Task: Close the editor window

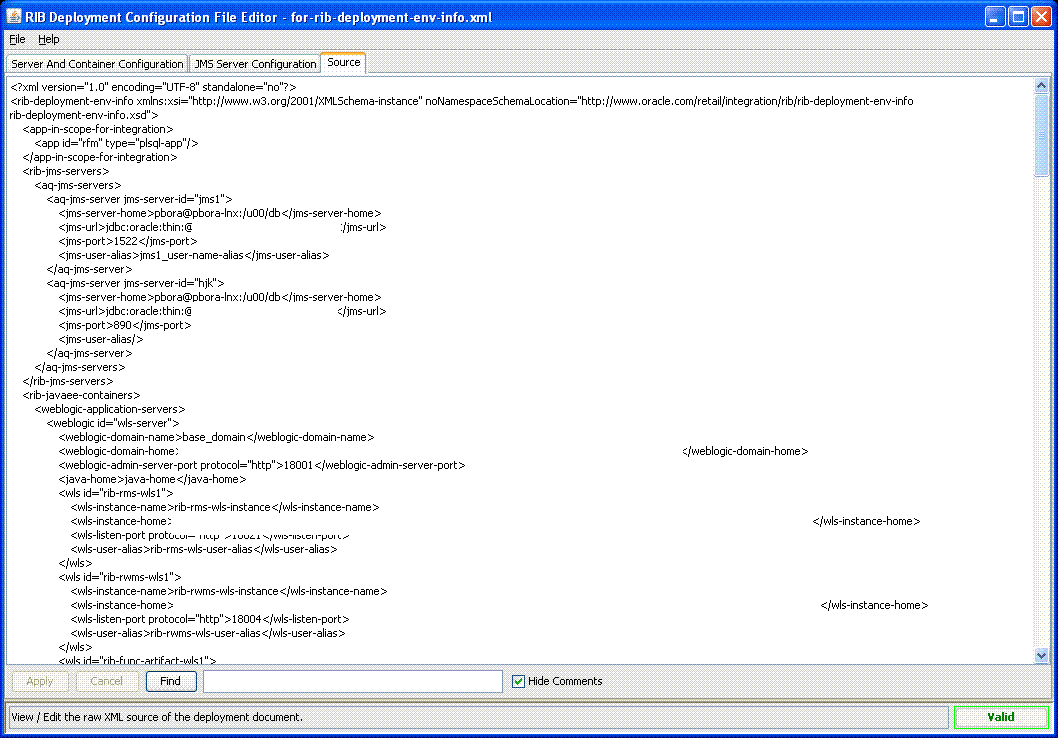Action: pyautogui.click(x=1041, y=17)
